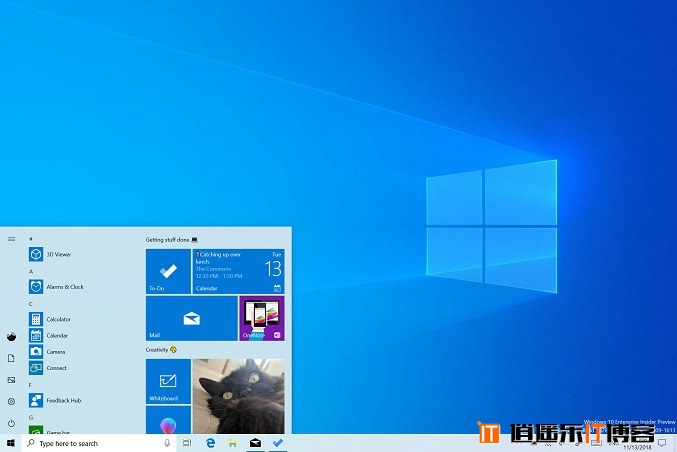
Task: Open the Paint 3D tile below Whiteboard
Action: point(168,420)
